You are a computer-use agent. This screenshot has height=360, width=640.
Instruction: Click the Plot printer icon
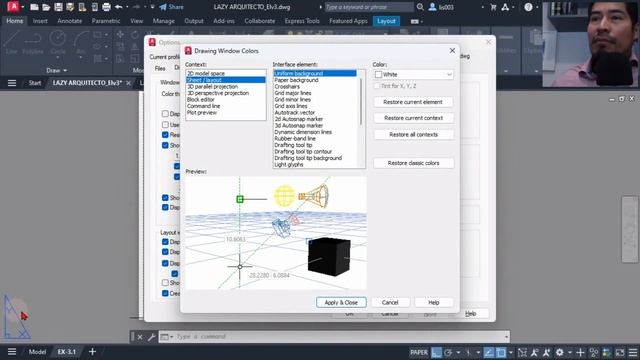106,7
